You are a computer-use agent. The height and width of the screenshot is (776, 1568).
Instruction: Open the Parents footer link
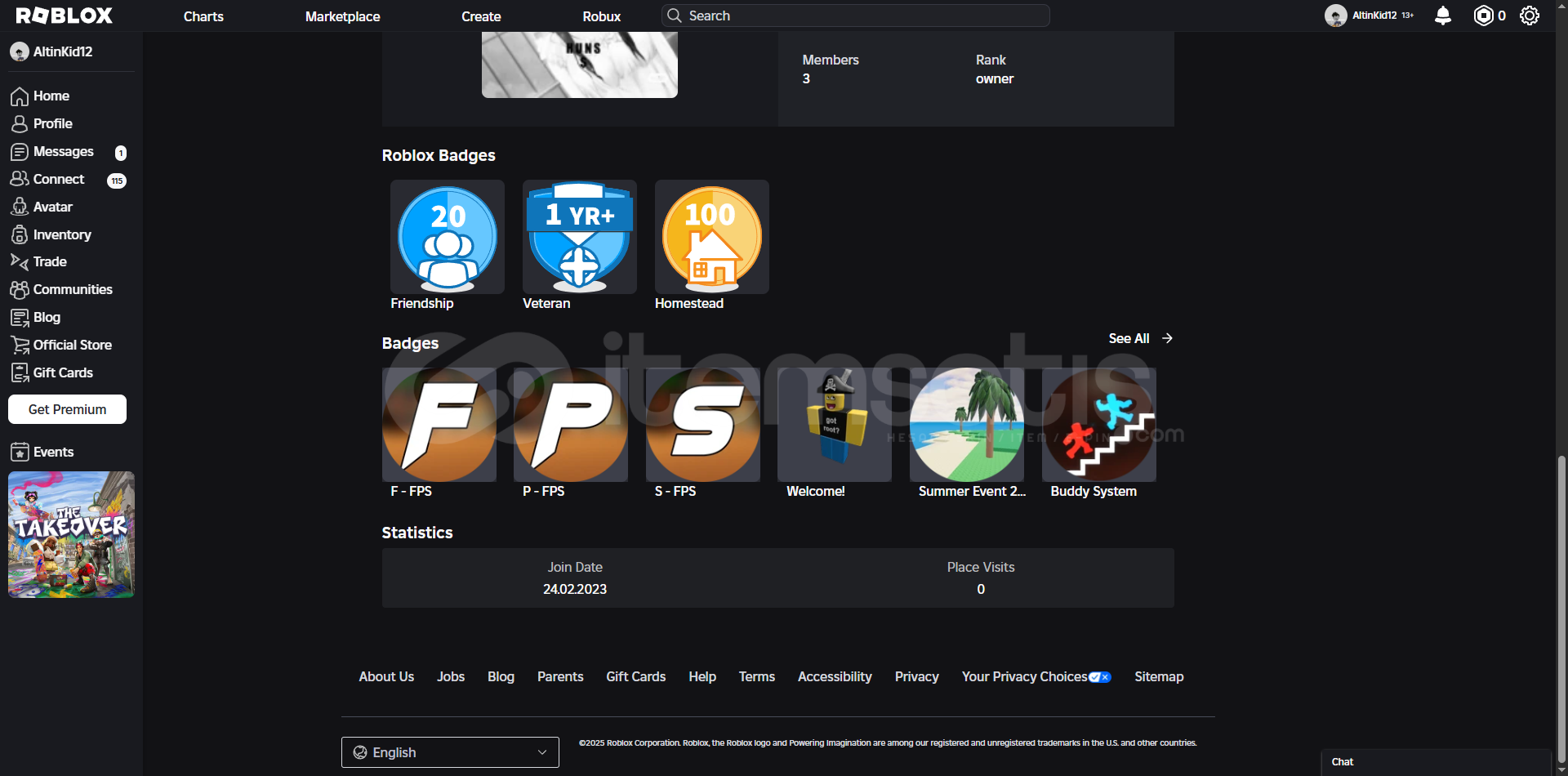pyautogui.click(x=560, y=676)
